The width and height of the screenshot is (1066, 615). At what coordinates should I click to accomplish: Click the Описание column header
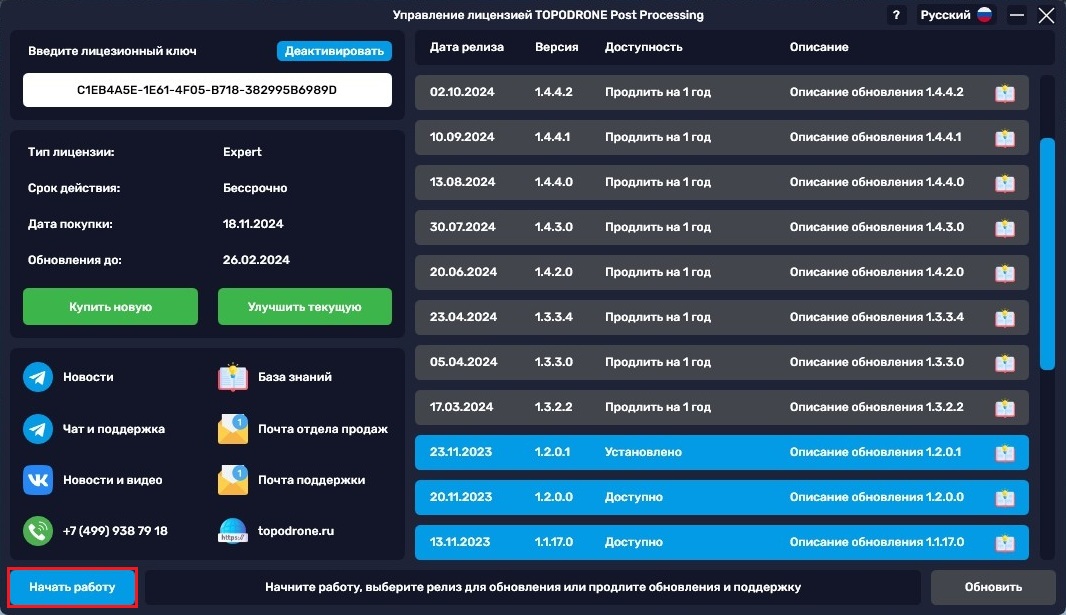pyautogui.click(x=819, y=47)
